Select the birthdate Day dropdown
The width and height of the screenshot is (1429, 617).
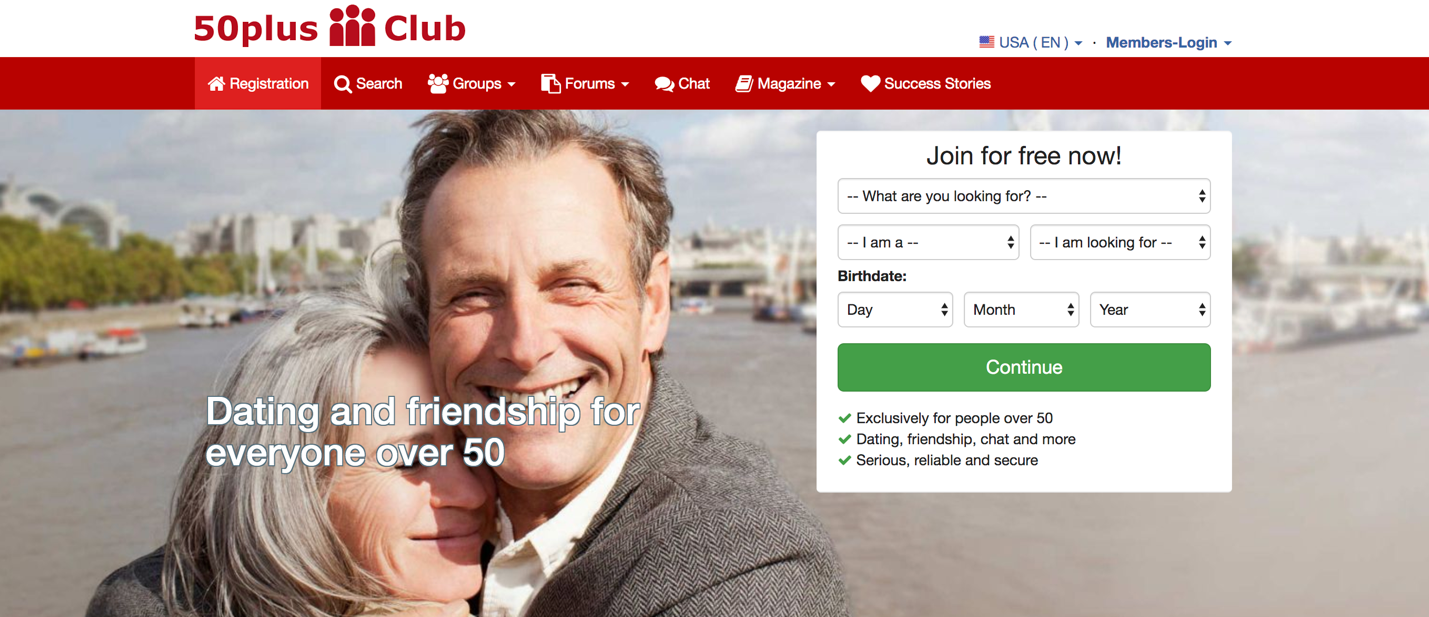click(895, 310)
